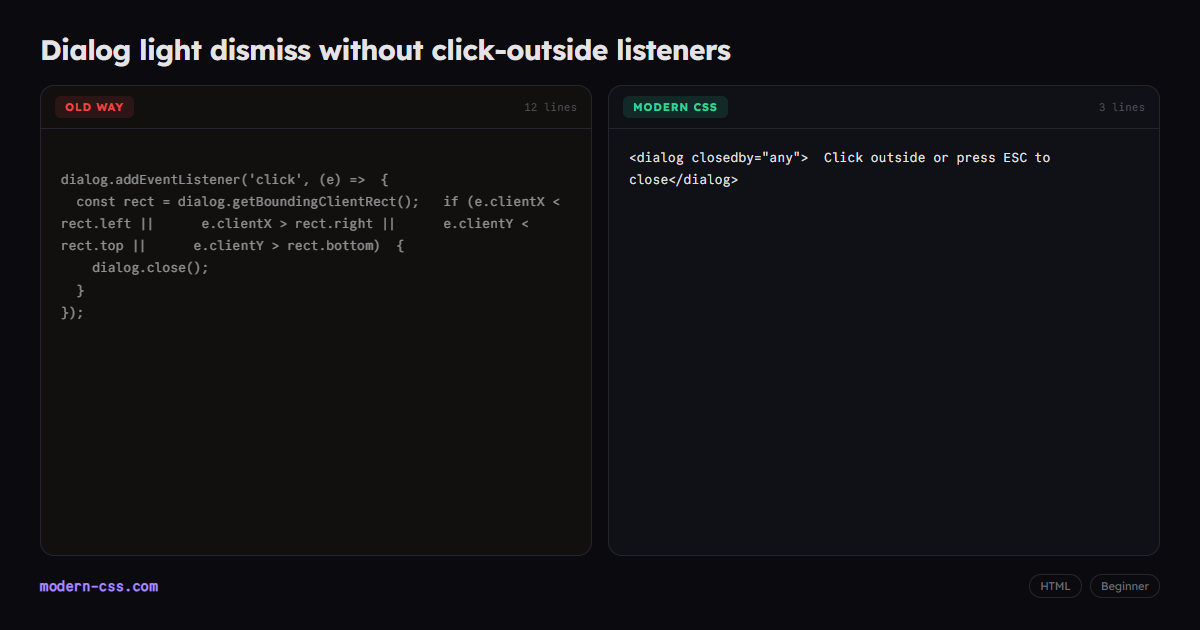Click the MODERN CSS badge
Viewport: 1200px width, 630px height.
point(675,107)
